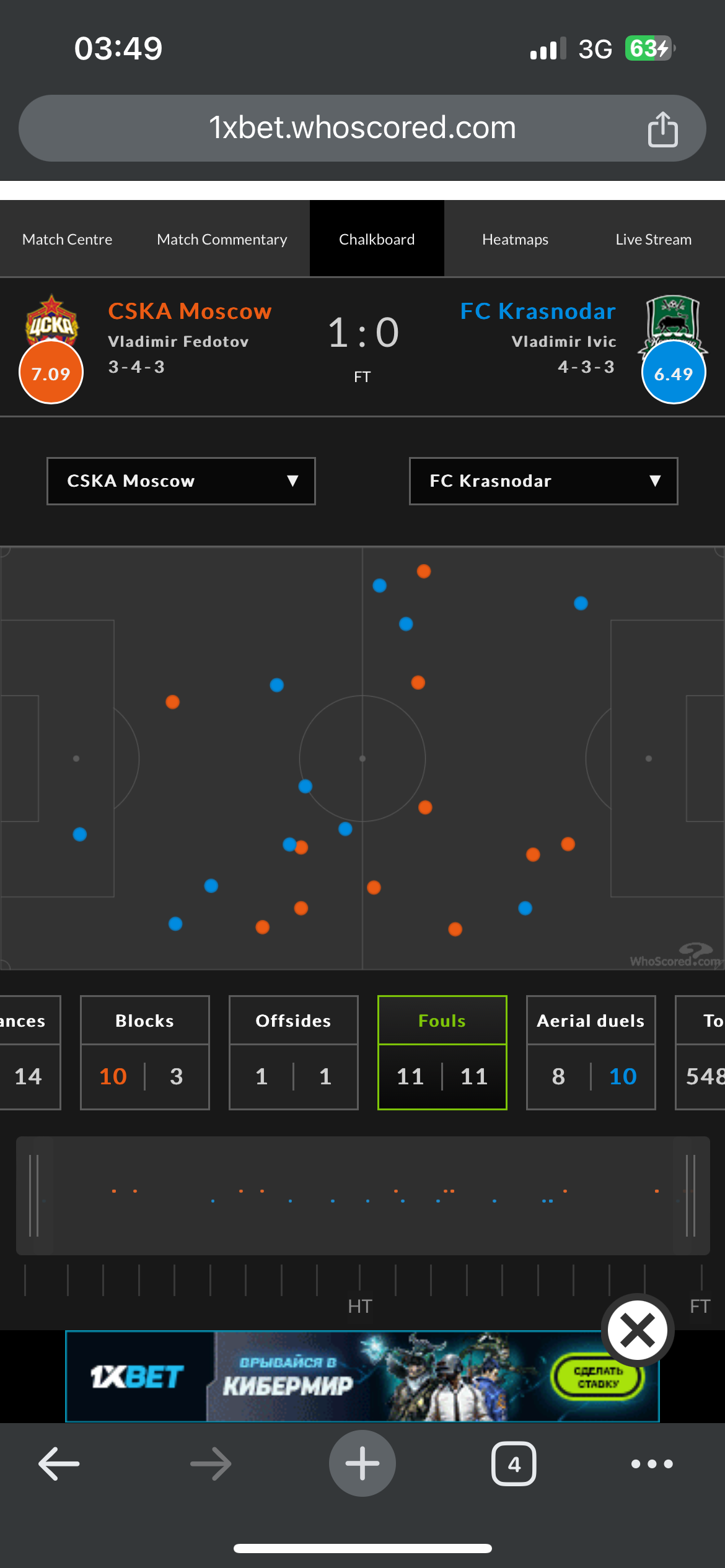Open the three-dot browser menu
This screenshot has width=725, height=1568.
click(652, 1464)
